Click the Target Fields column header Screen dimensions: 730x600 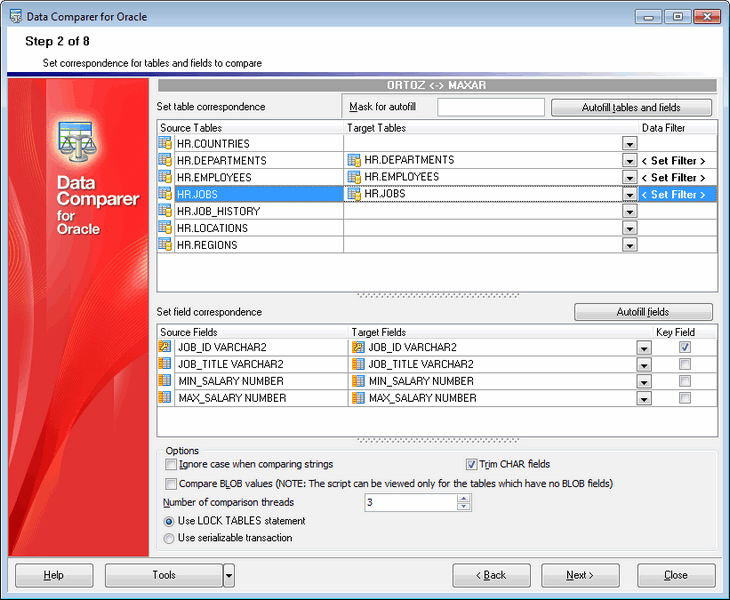(500, 332)
